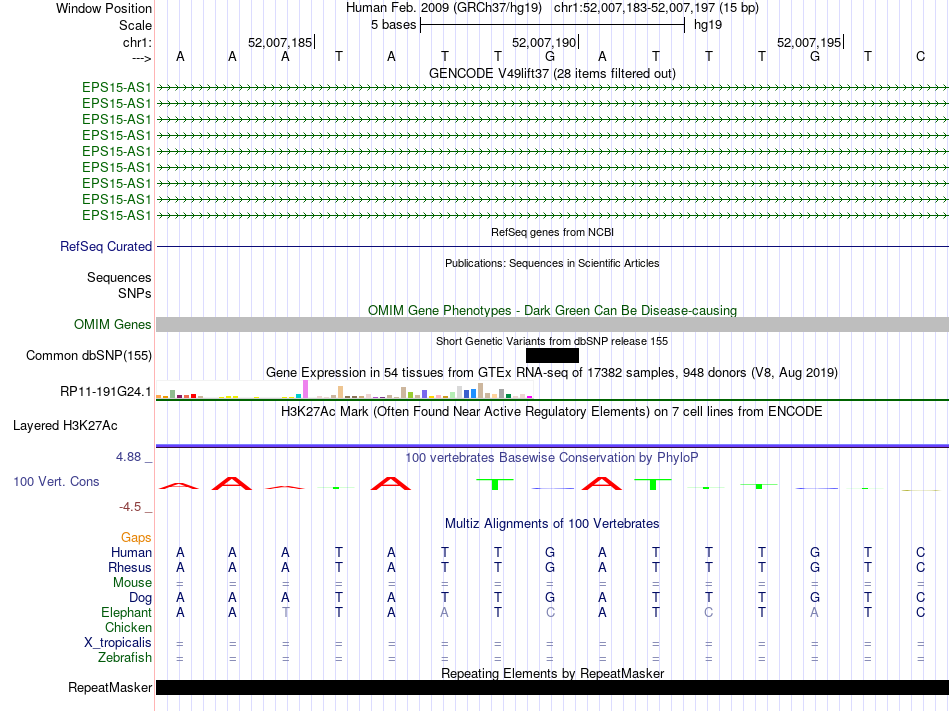
Task: Click the Dog alignment row label
Action: (140, 597)
